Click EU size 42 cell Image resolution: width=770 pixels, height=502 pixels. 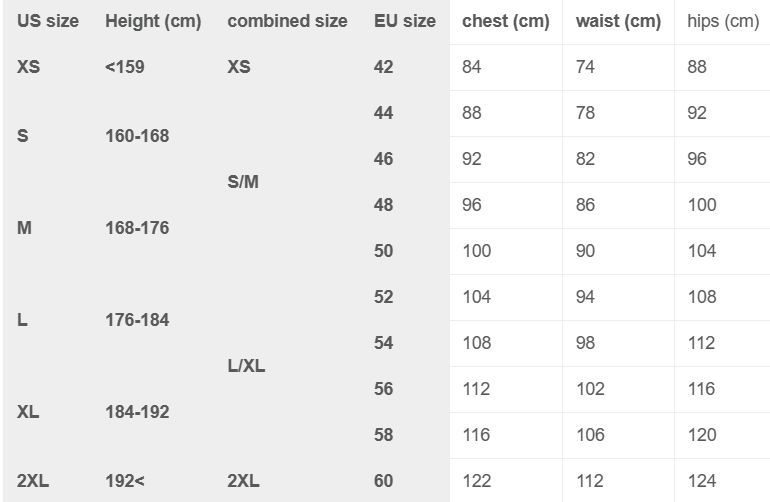384,67
